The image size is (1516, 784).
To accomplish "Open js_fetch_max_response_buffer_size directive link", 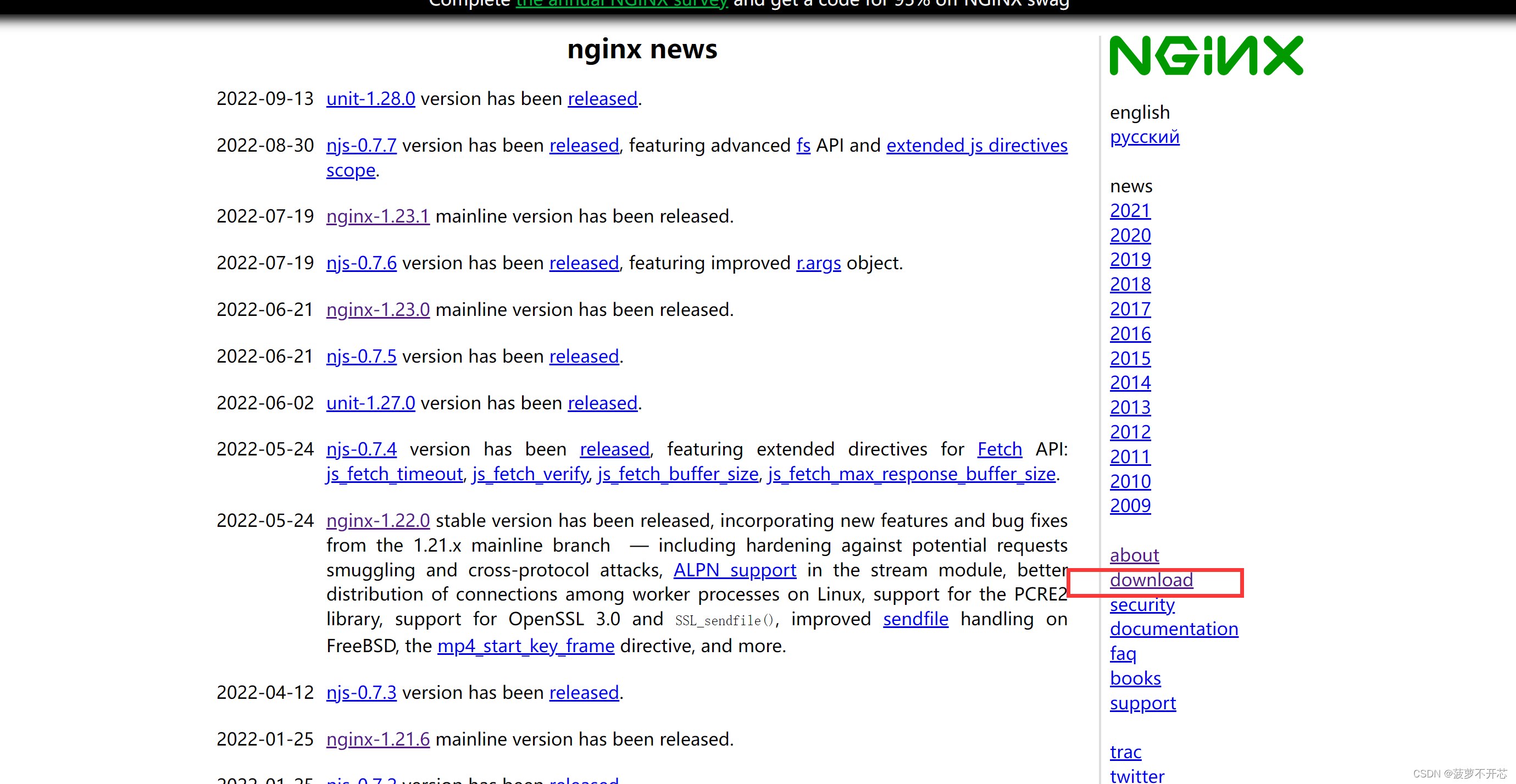I will [x=912, y=474].
